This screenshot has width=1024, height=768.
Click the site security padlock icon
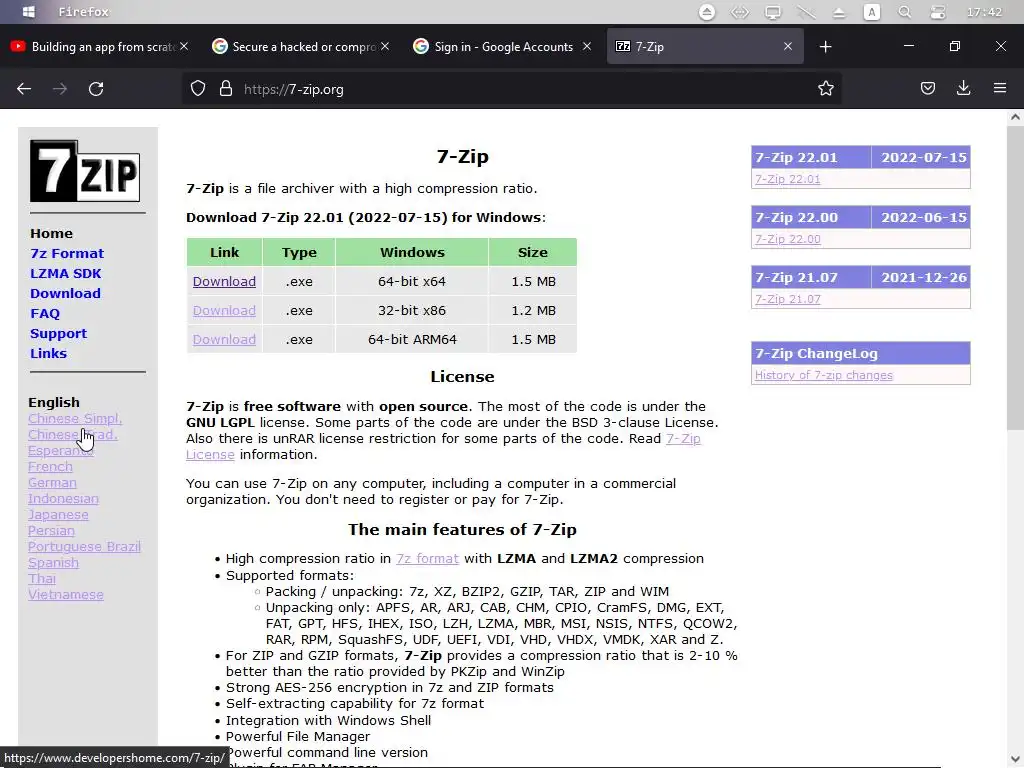pyautogui.click(x=226, y=89)
